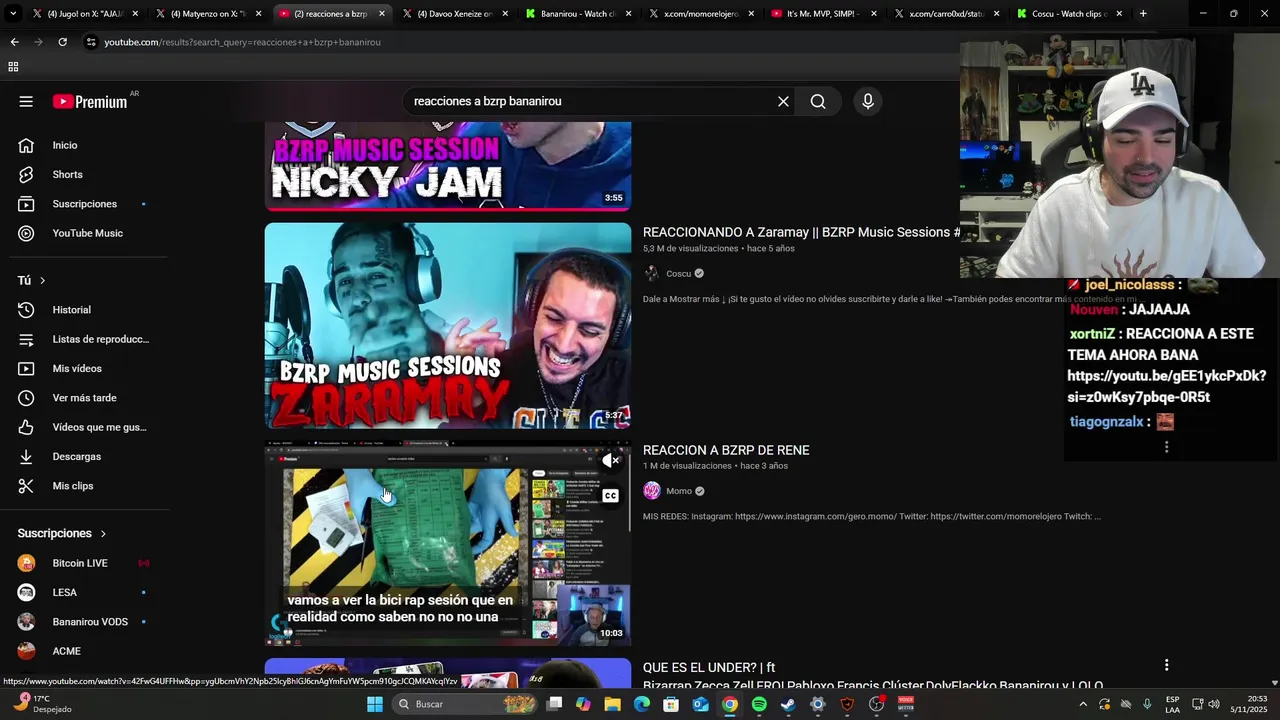The image size is (1280, 720).
Task: Open Spotify from the Windows taskbar
Action: click(759, 704)
